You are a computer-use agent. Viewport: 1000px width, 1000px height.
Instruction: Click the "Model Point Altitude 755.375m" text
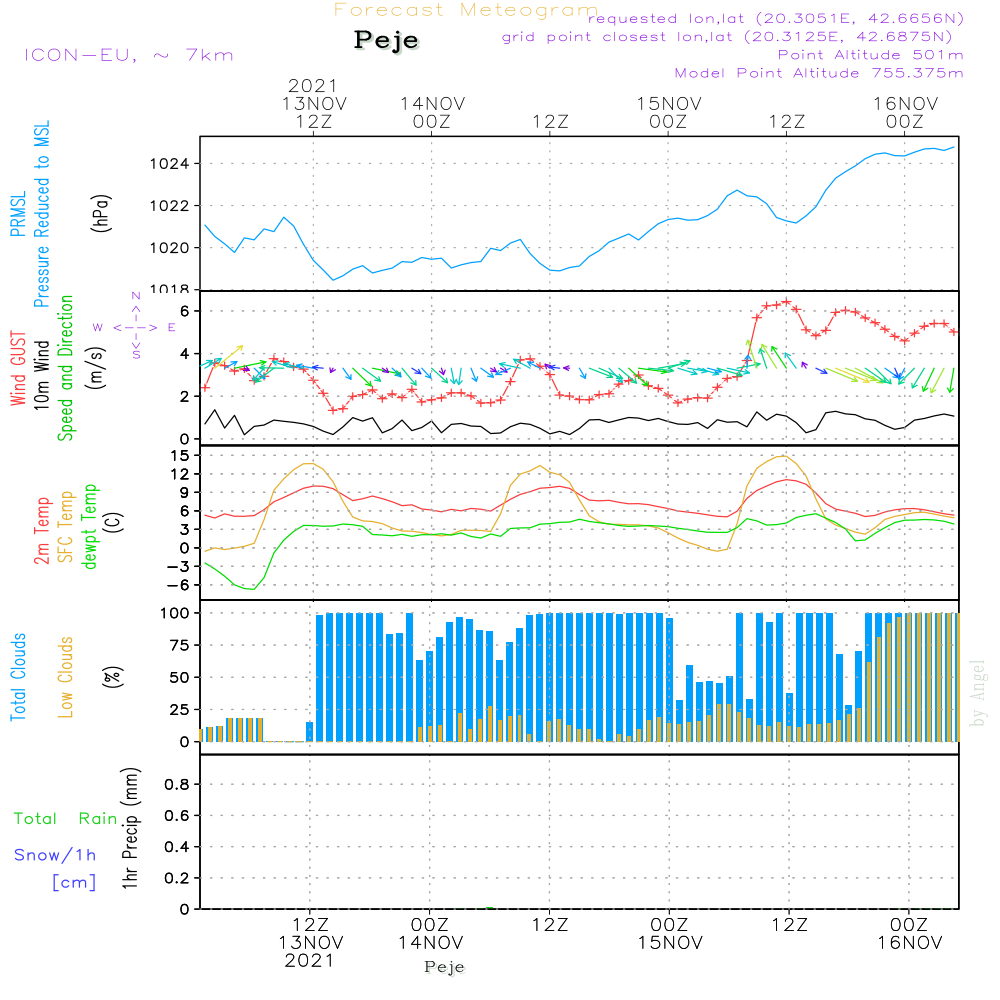click(x=818, y=73)
